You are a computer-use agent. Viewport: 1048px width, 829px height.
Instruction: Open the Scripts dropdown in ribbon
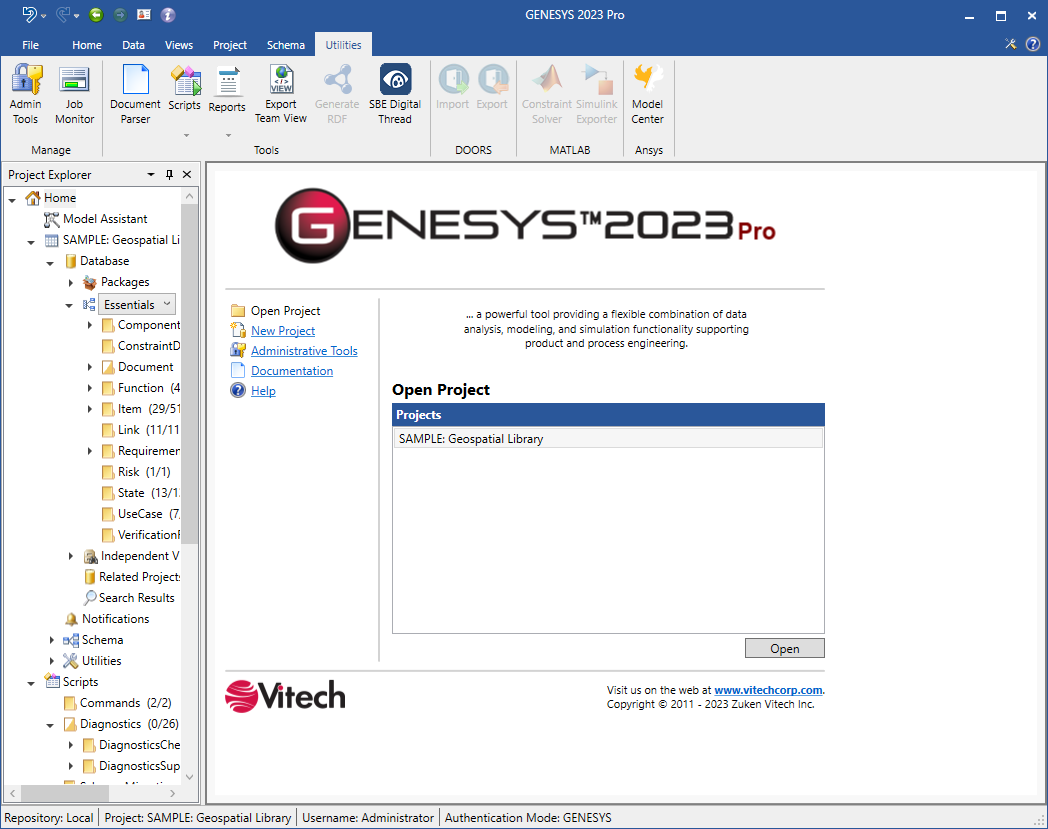pyautogui.click(x=185, y=134)
